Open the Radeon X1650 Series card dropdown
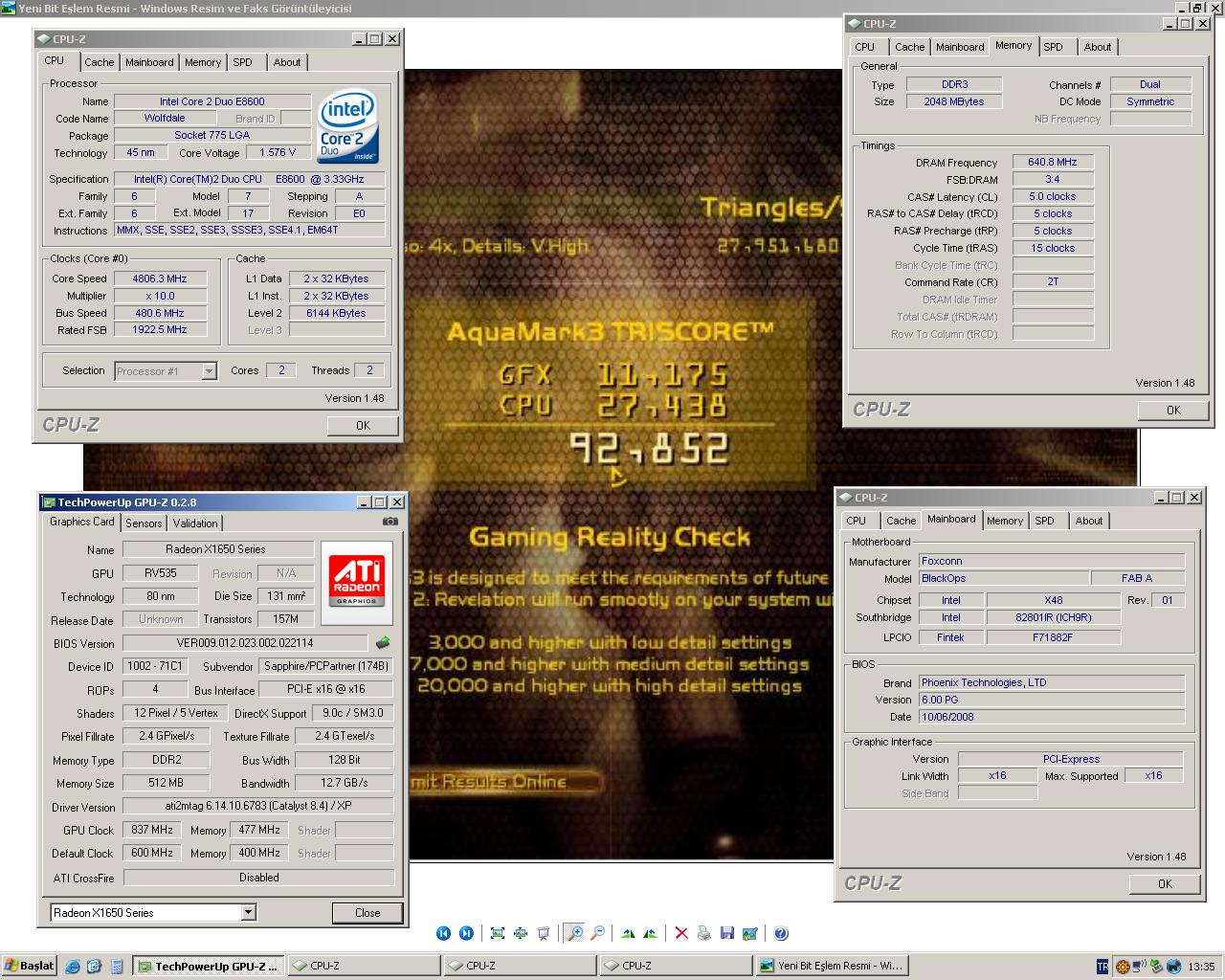Screen dimensions: 1225x980 pyautogui.click(x=248, y=912)
